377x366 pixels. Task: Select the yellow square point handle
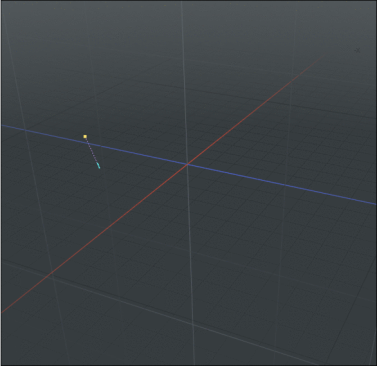pos(85,136)
